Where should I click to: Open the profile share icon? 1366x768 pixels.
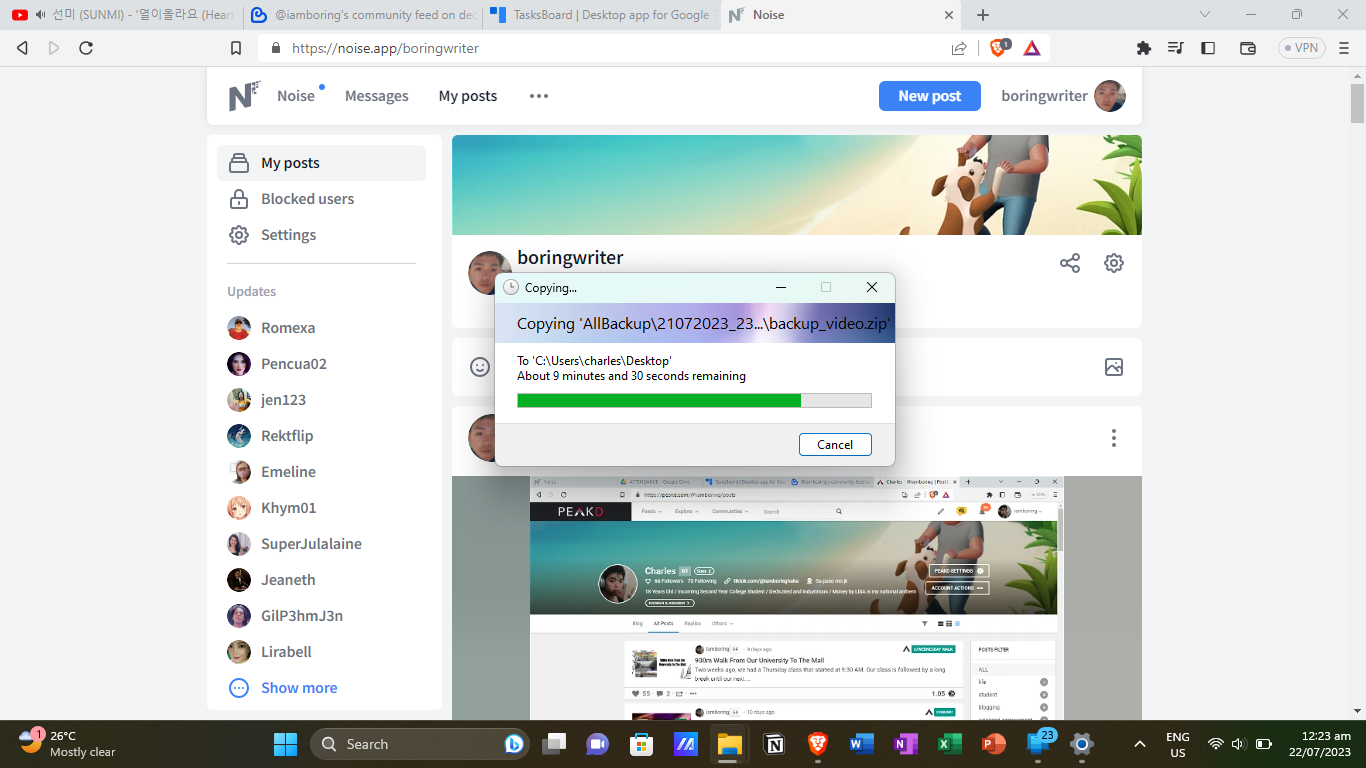[x=1070, y=263]
